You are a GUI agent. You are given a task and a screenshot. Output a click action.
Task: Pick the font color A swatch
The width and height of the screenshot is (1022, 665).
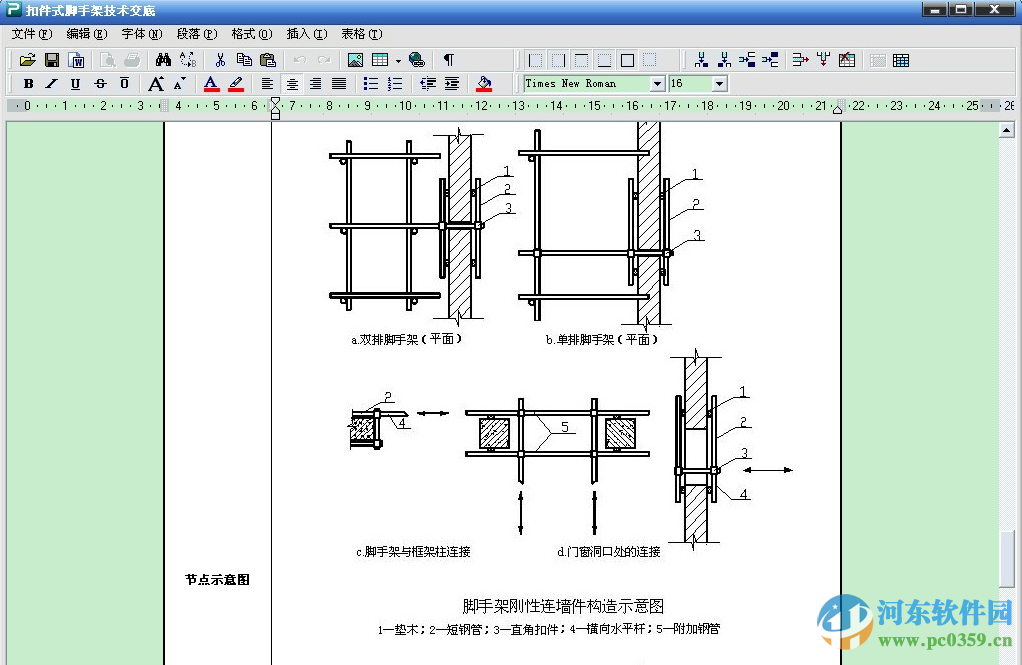click(211, 83)
